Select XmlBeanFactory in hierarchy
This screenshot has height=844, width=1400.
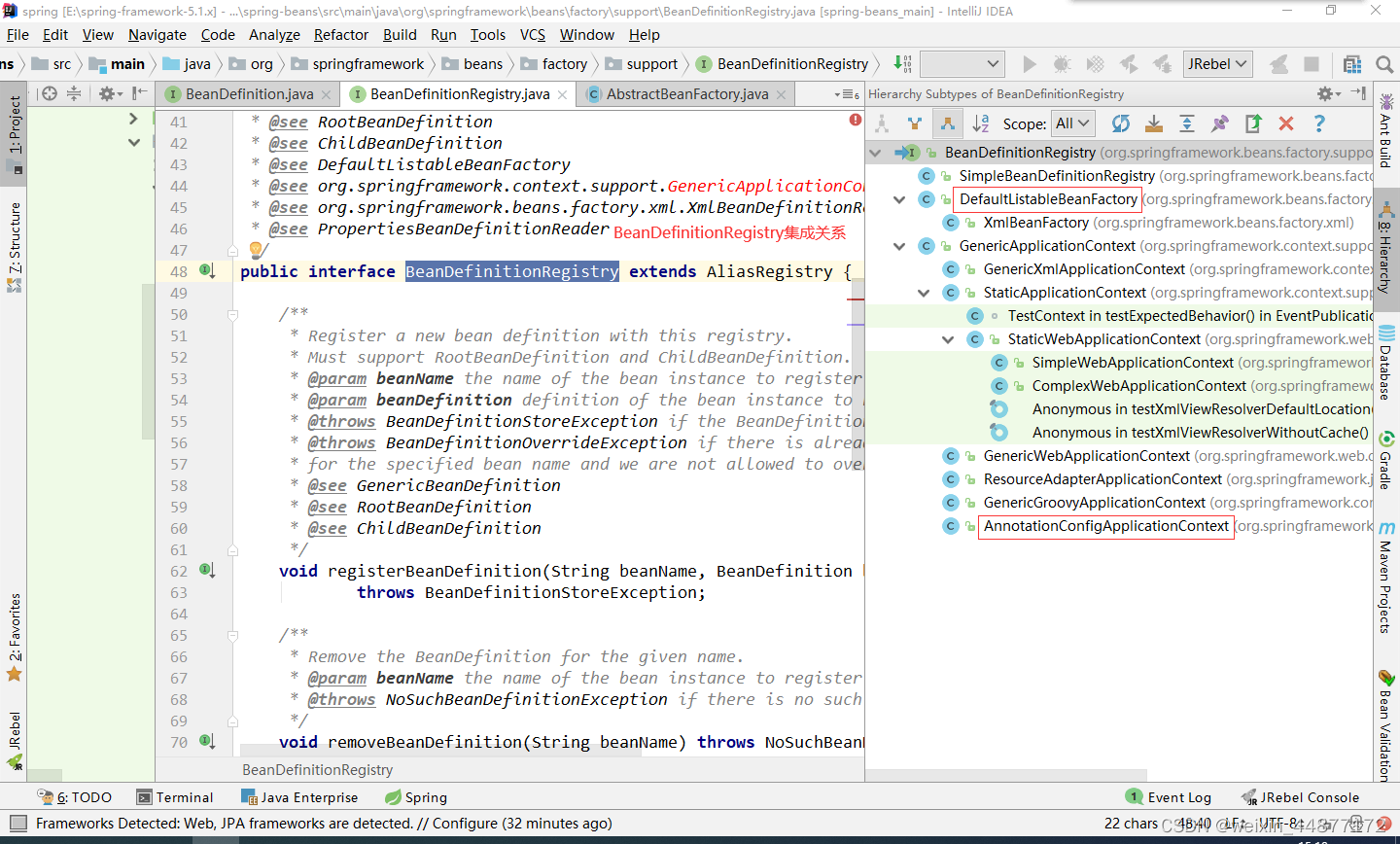click(1036, 223)
